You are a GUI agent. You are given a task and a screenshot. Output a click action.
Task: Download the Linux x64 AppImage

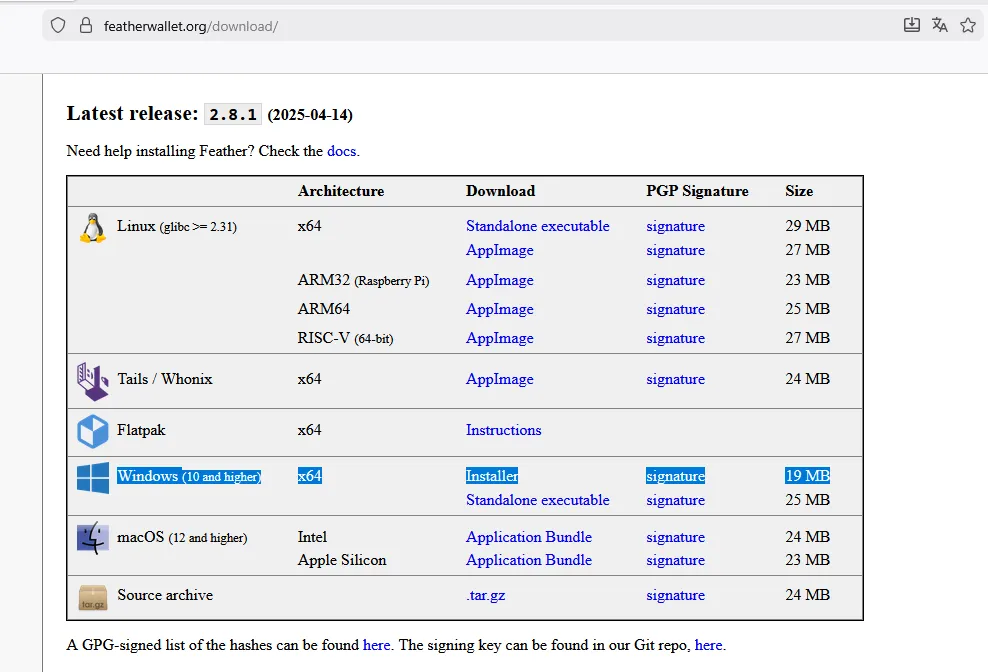(x=500, y=250)
